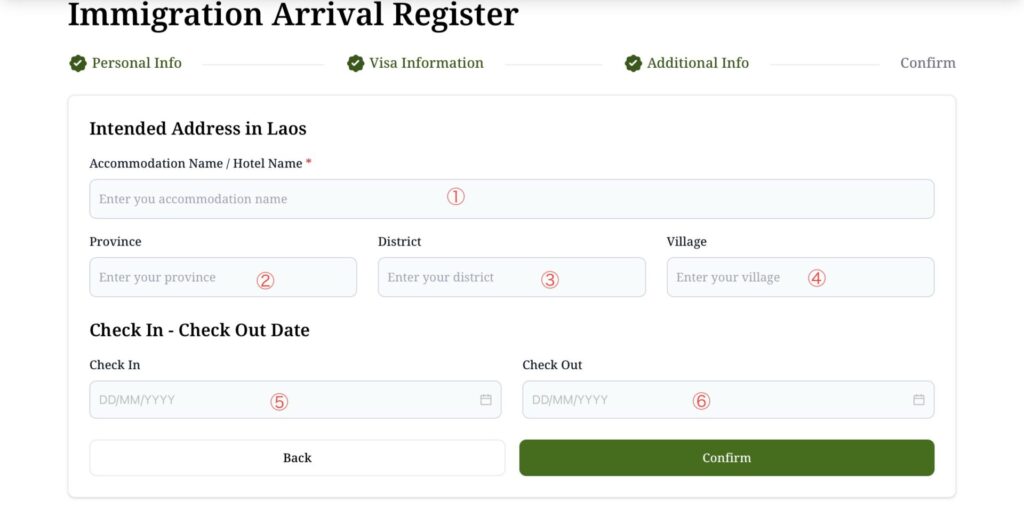Open the Check In calendar icon
Image resolution: width=1024 pixels, height=516 pixels.
[486, 400]
